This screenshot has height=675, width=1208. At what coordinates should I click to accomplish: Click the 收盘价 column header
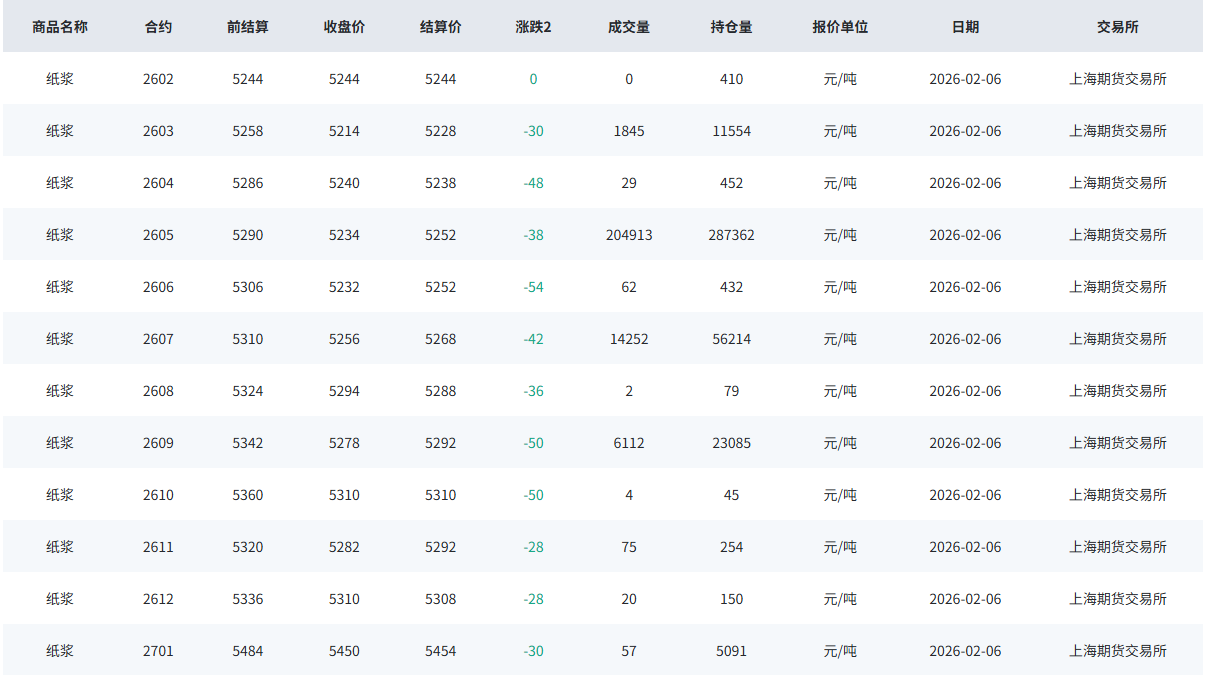click(344, 27)
